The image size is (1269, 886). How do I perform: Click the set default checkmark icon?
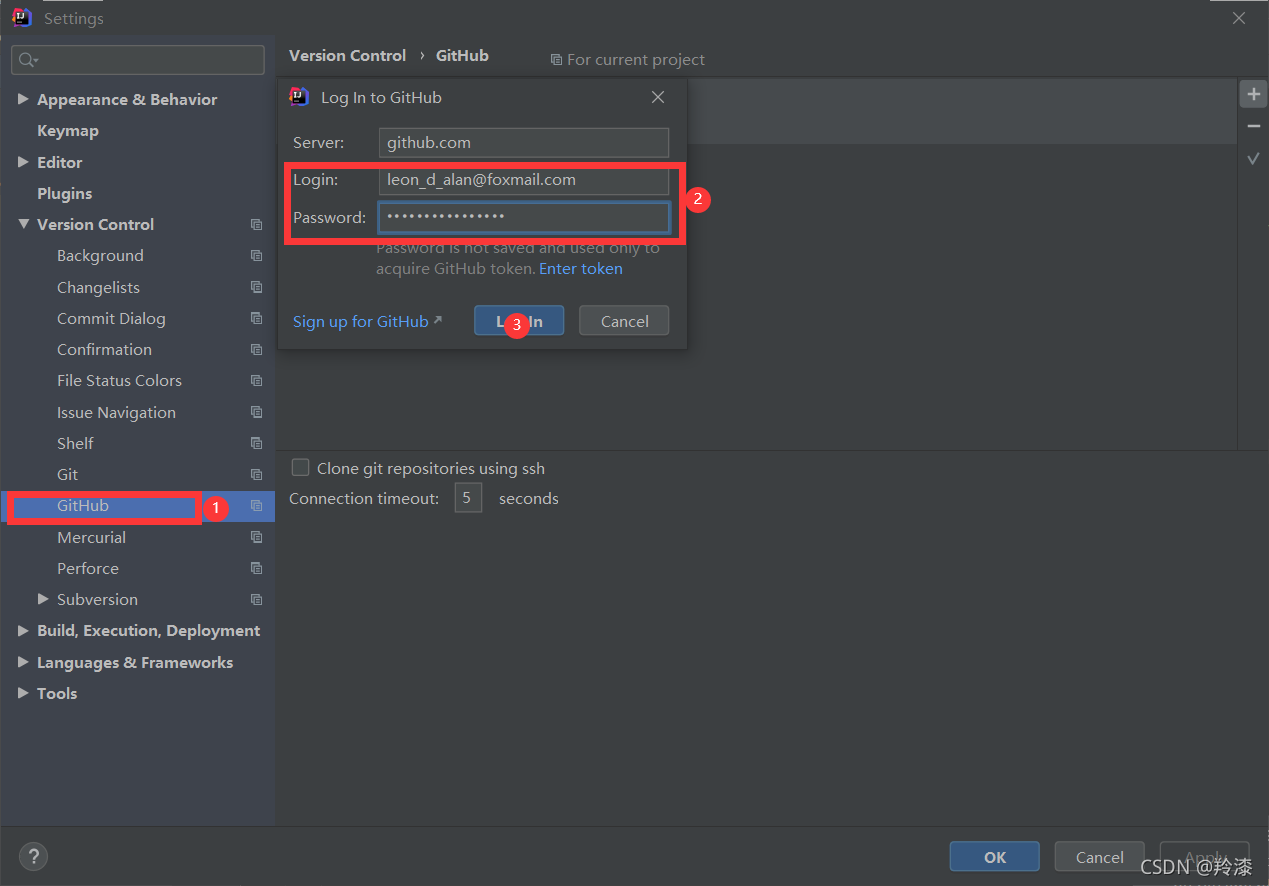click(1253, 158)
